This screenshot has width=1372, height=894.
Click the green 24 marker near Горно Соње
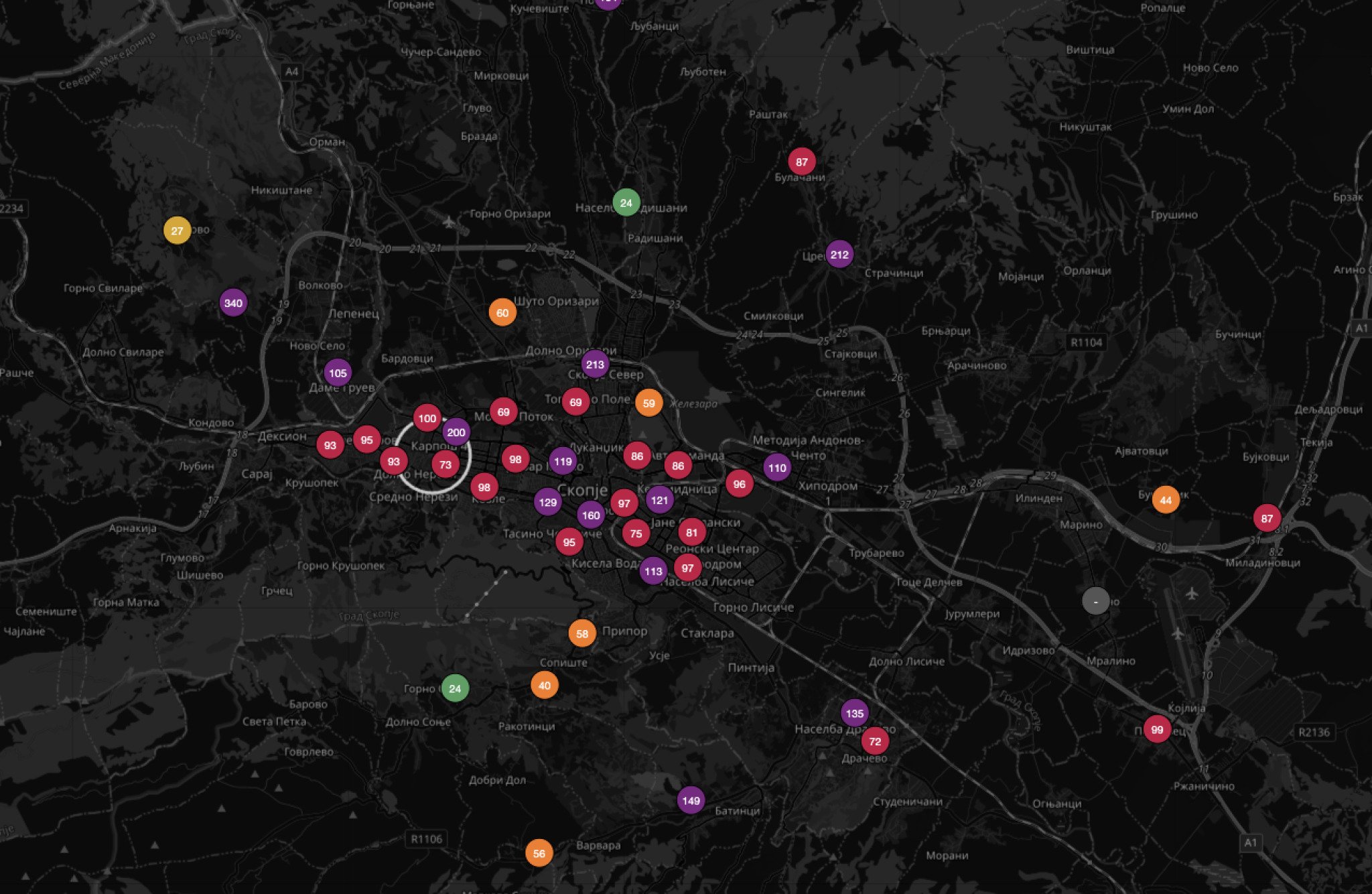coord(455,688)
